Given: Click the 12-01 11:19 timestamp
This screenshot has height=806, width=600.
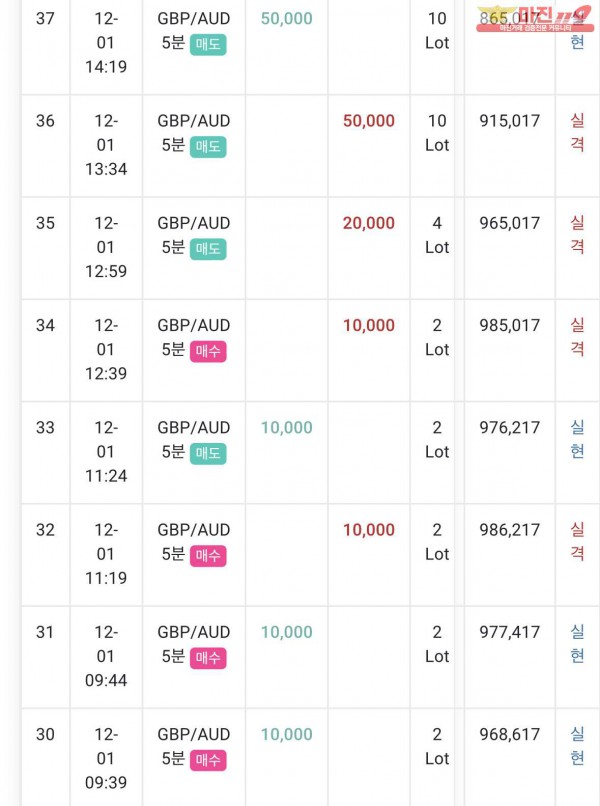Looking at the screenshot, I should coord(106,554).
